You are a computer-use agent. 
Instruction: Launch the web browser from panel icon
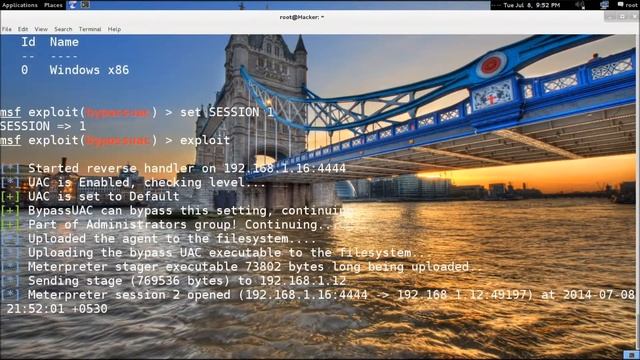[x=73, y=5]
